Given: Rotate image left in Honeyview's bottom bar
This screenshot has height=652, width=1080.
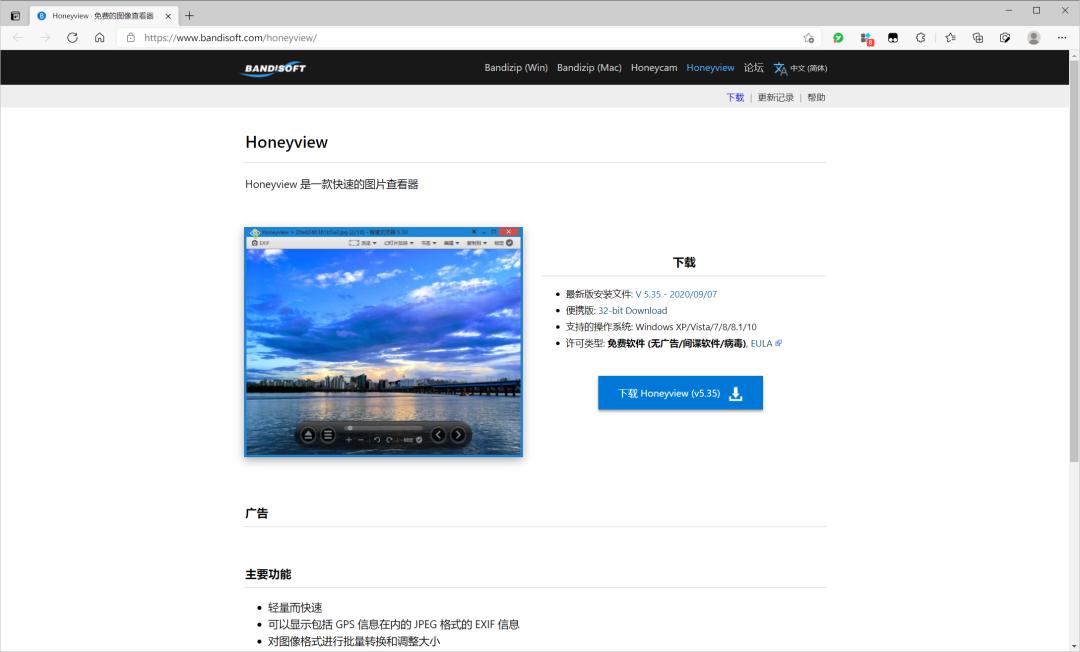Looking at the screenshot, I should click(377, 440).
